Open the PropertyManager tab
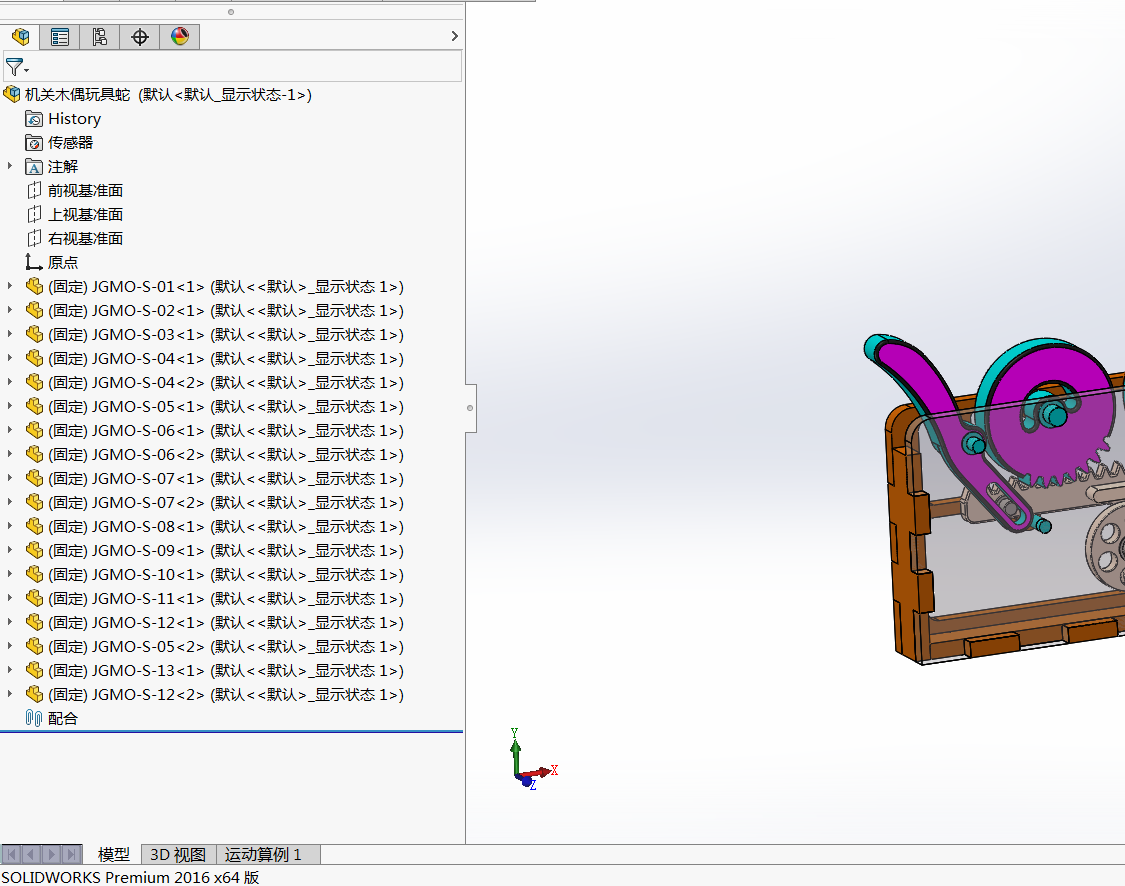Viewport: 1125px width, 886px height. (x=60, y=37)
